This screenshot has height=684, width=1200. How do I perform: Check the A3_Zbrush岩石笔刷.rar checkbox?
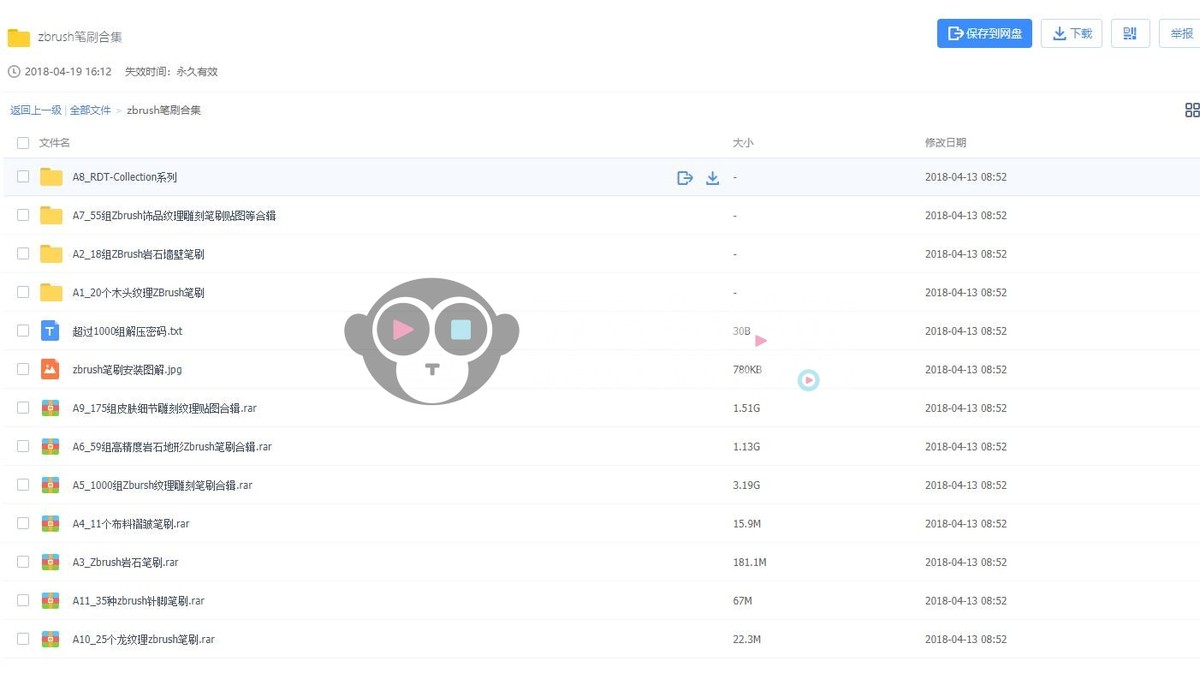click(23, 562)
